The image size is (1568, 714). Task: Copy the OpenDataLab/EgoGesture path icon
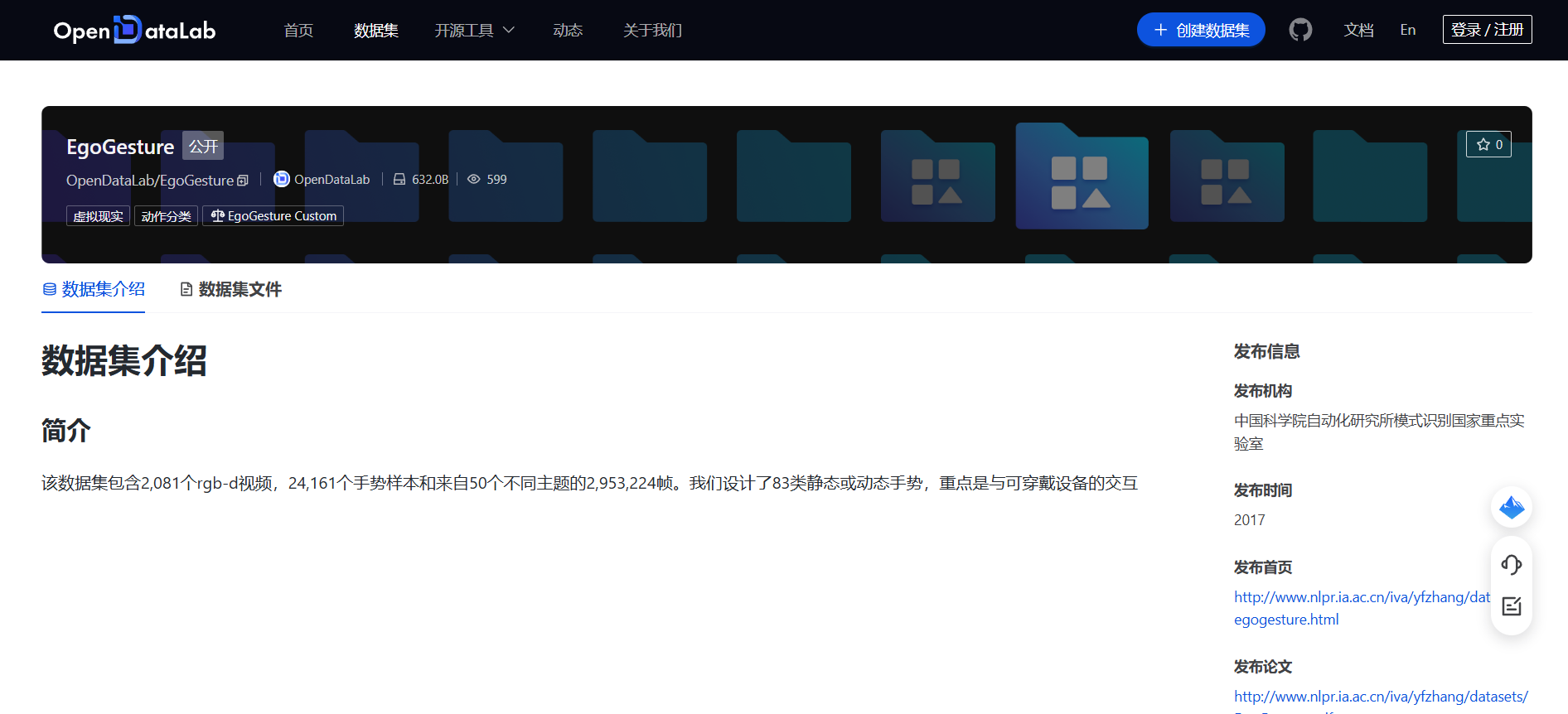click(x=243, y=181)
